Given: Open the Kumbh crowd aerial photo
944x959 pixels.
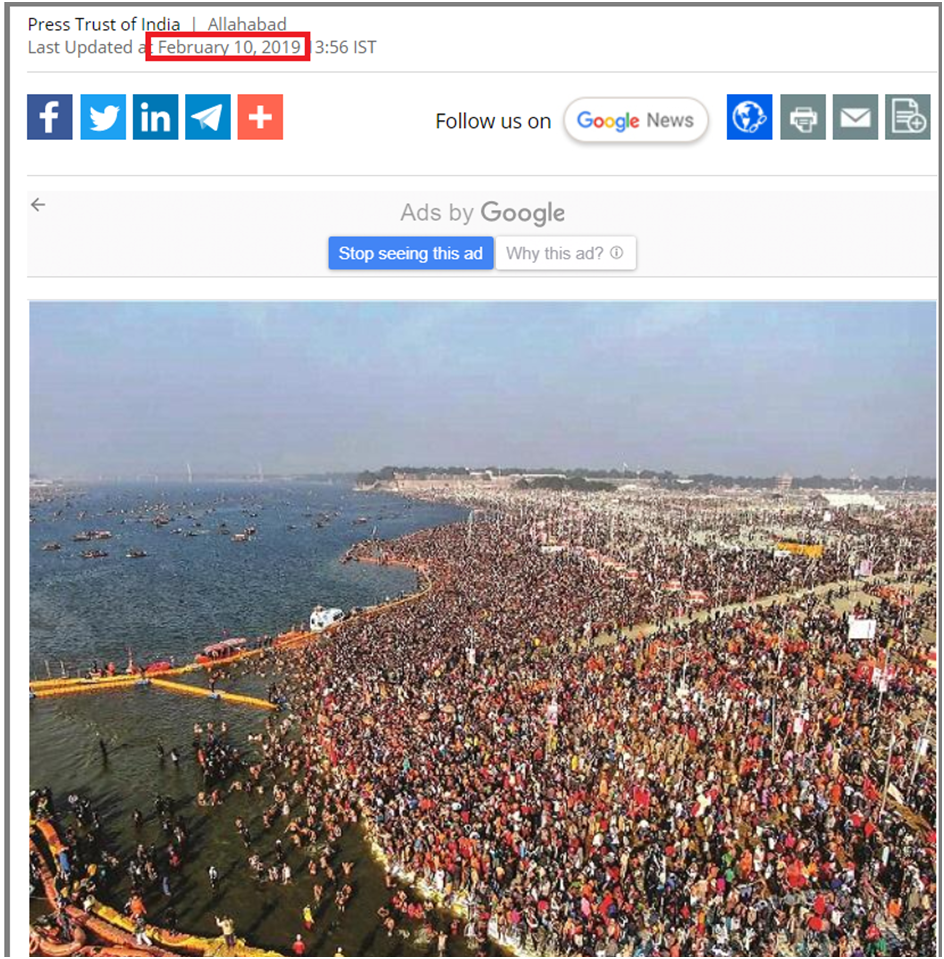Looking at the screenshot, I should pos(483,628).
